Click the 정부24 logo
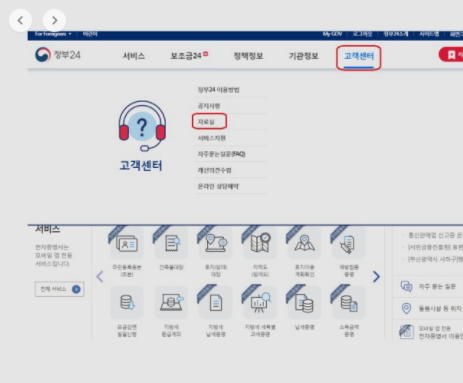 (x=58, y=55)
